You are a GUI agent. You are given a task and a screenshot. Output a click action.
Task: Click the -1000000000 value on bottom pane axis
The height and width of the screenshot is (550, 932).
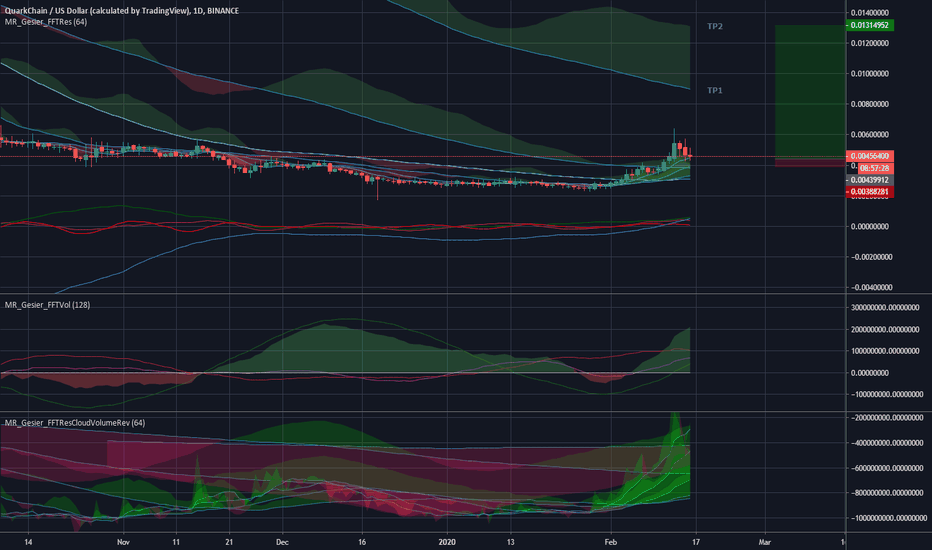click(x=887, y=518)
